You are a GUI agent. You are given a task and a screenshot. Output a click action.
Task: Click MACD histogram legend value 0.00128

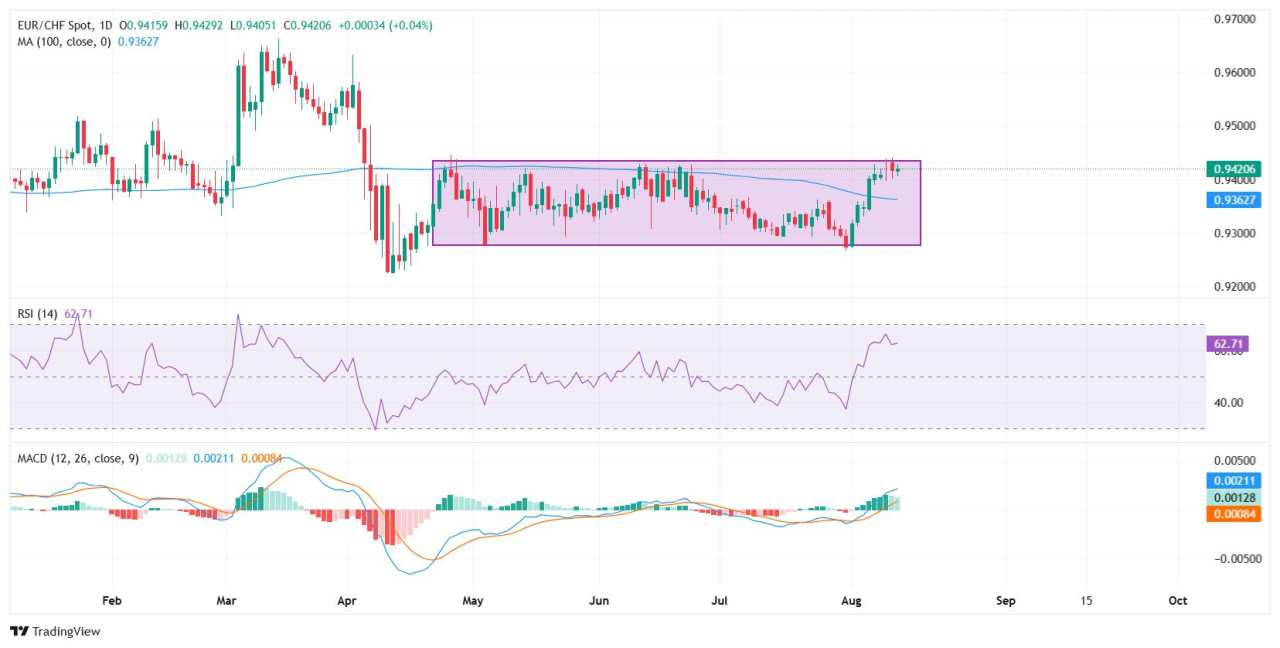click(167, 458)
